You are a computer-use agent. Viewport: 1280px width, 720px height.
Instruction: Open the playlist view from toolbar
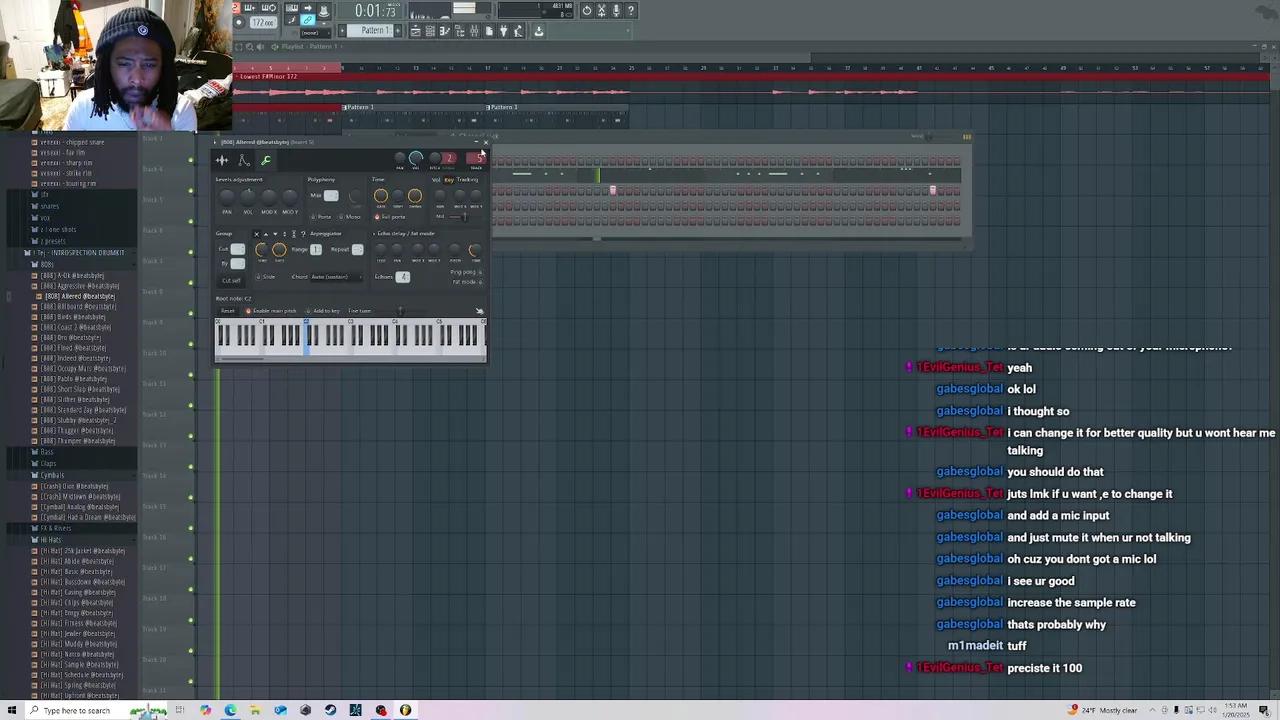click(415, 31)
